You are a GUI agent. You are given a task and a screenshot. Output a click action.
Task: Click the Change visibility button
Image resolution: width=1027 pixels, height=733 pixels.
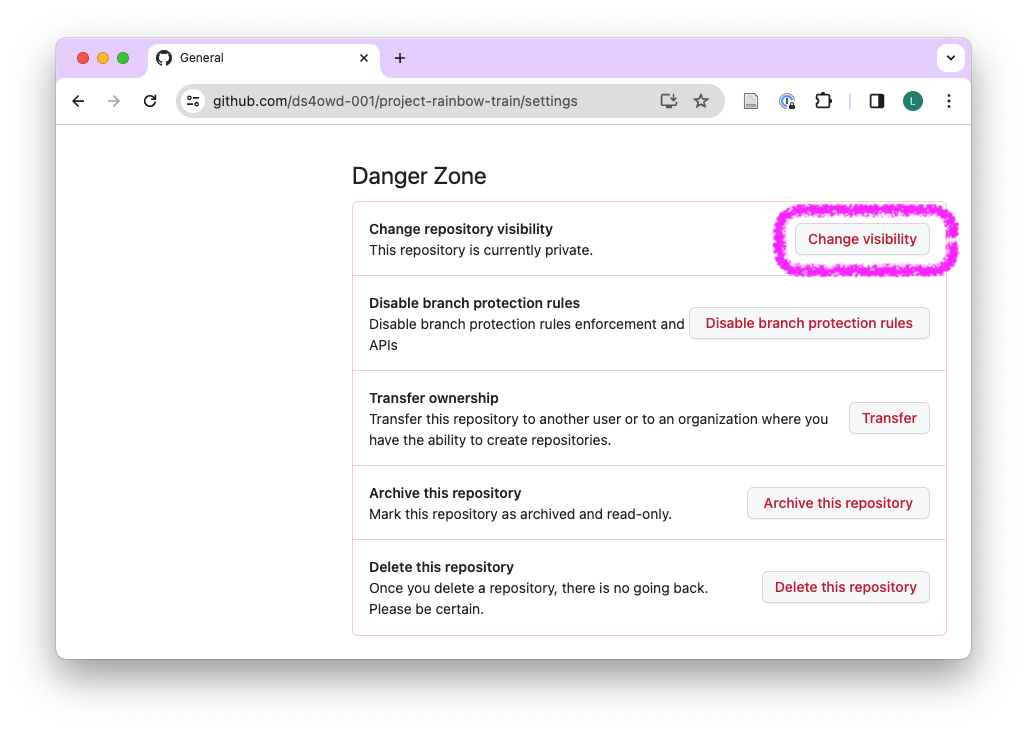(861, 239)
